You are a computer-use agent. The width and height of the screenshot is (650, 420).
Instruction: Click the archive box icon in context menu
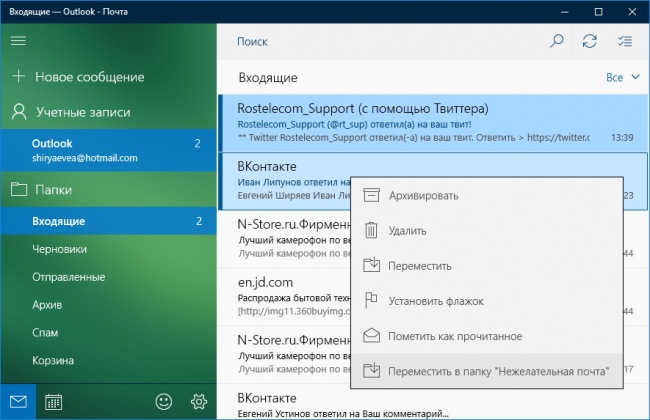tap(371, 195)
